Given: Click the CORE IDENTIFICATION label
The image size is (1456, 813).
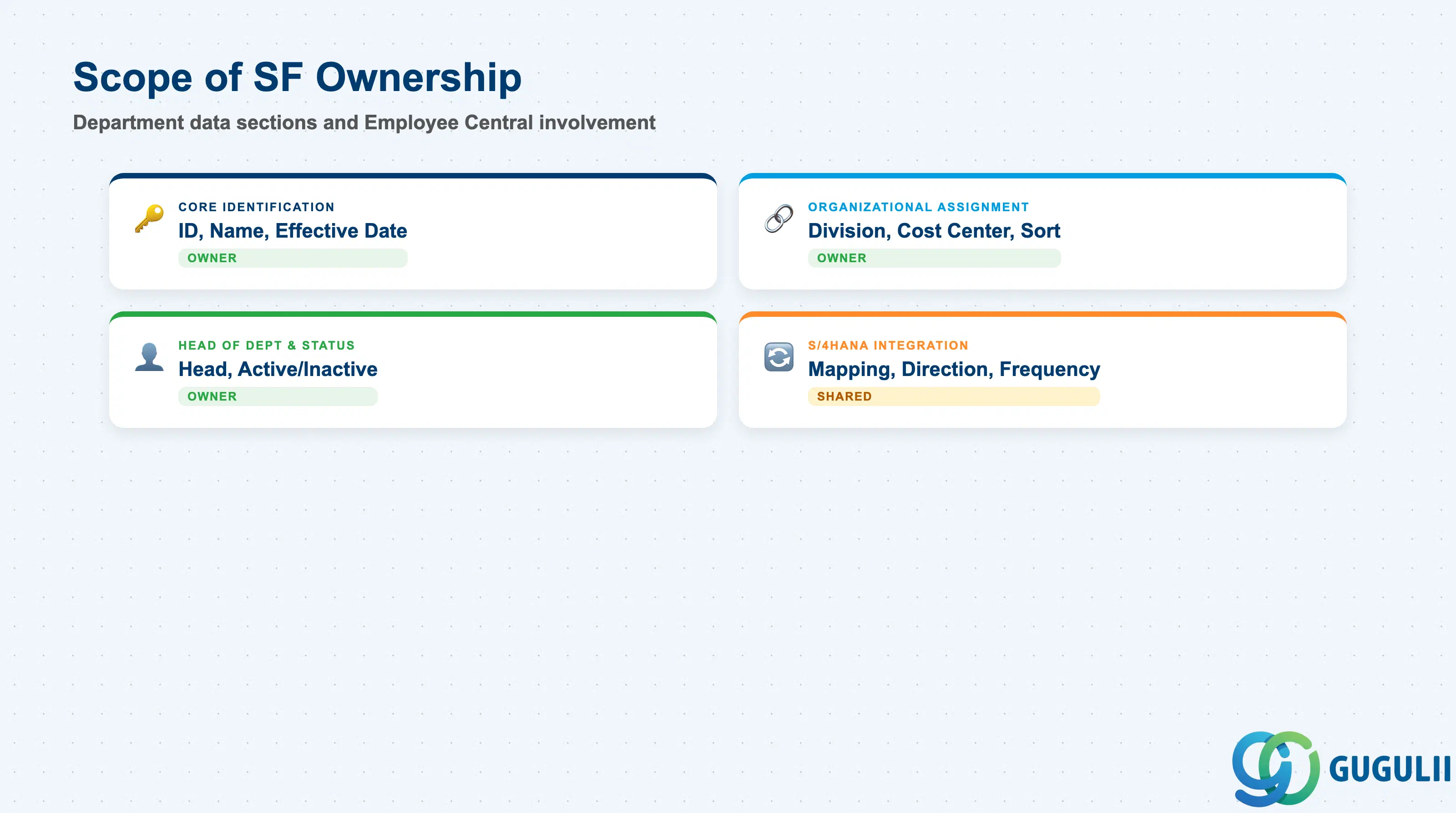Looking at the screenshot, I should tap(257, 207).
